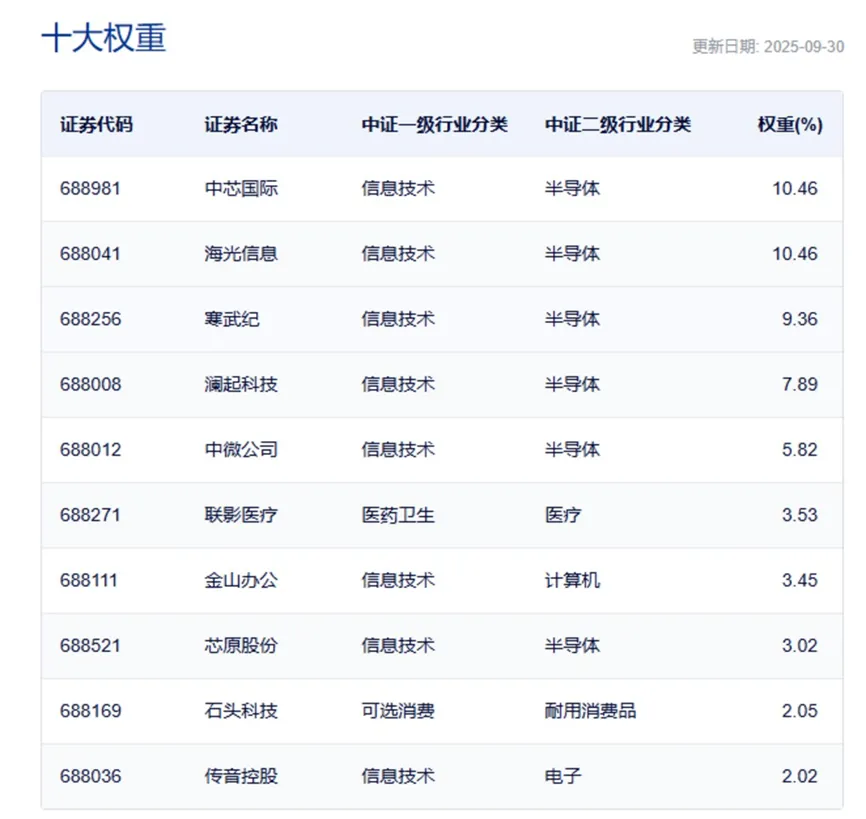Image resolution: width=866 pixels, height=819 pixels.
Task: Click weight value 3.45
Action: [x=800, y=580]
